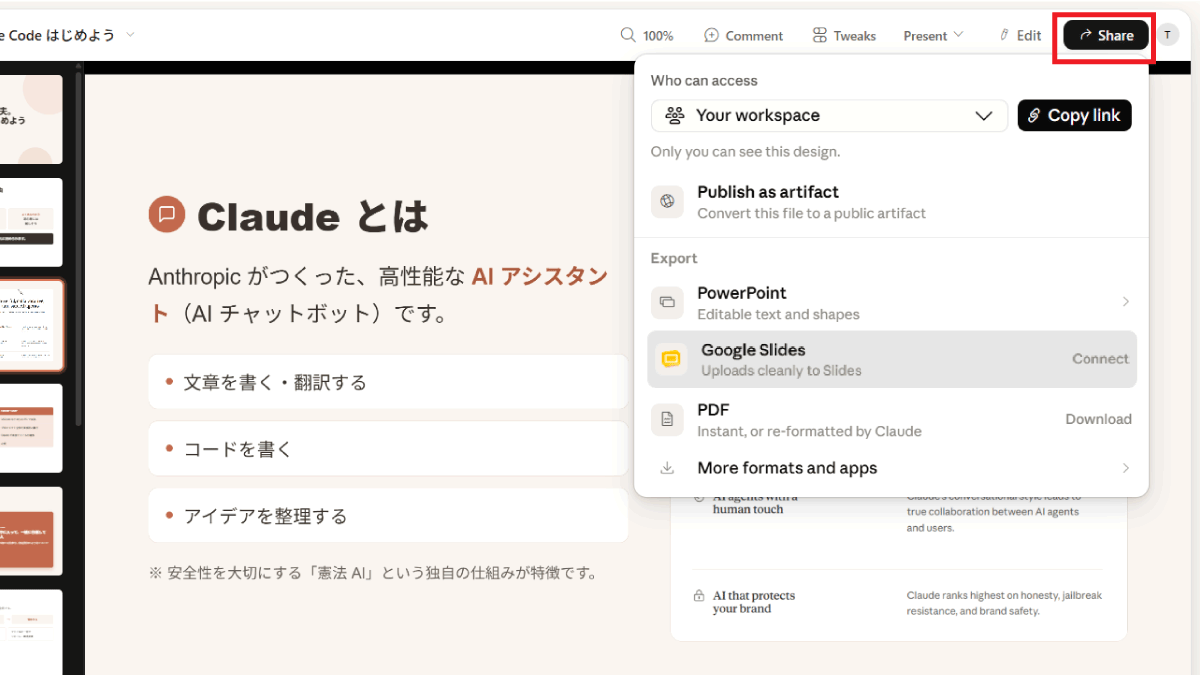Open More formats and apps
Viewport: 1200px width, 675px height.
click(891, 468)
